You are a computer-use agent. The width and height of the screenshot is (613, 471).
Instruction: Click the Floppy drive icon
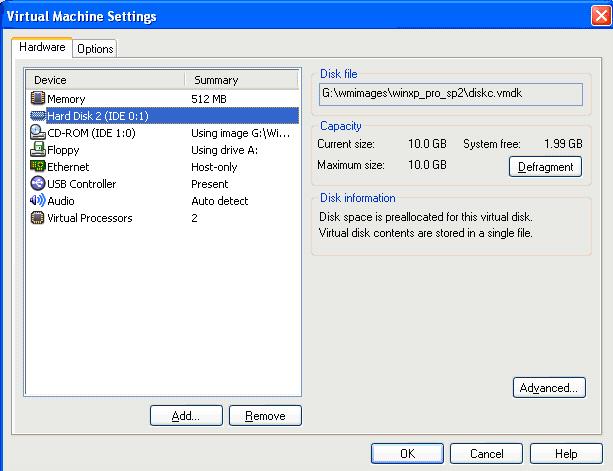pyautogui.click(x=38, y=150)
